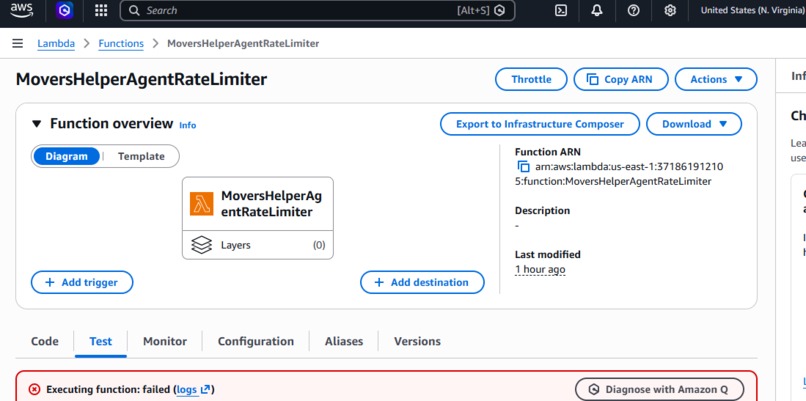Viewport: 806px width, 401px height.
Task: Open the United States (N. Virginia) region selector
Action: [752, 10]
